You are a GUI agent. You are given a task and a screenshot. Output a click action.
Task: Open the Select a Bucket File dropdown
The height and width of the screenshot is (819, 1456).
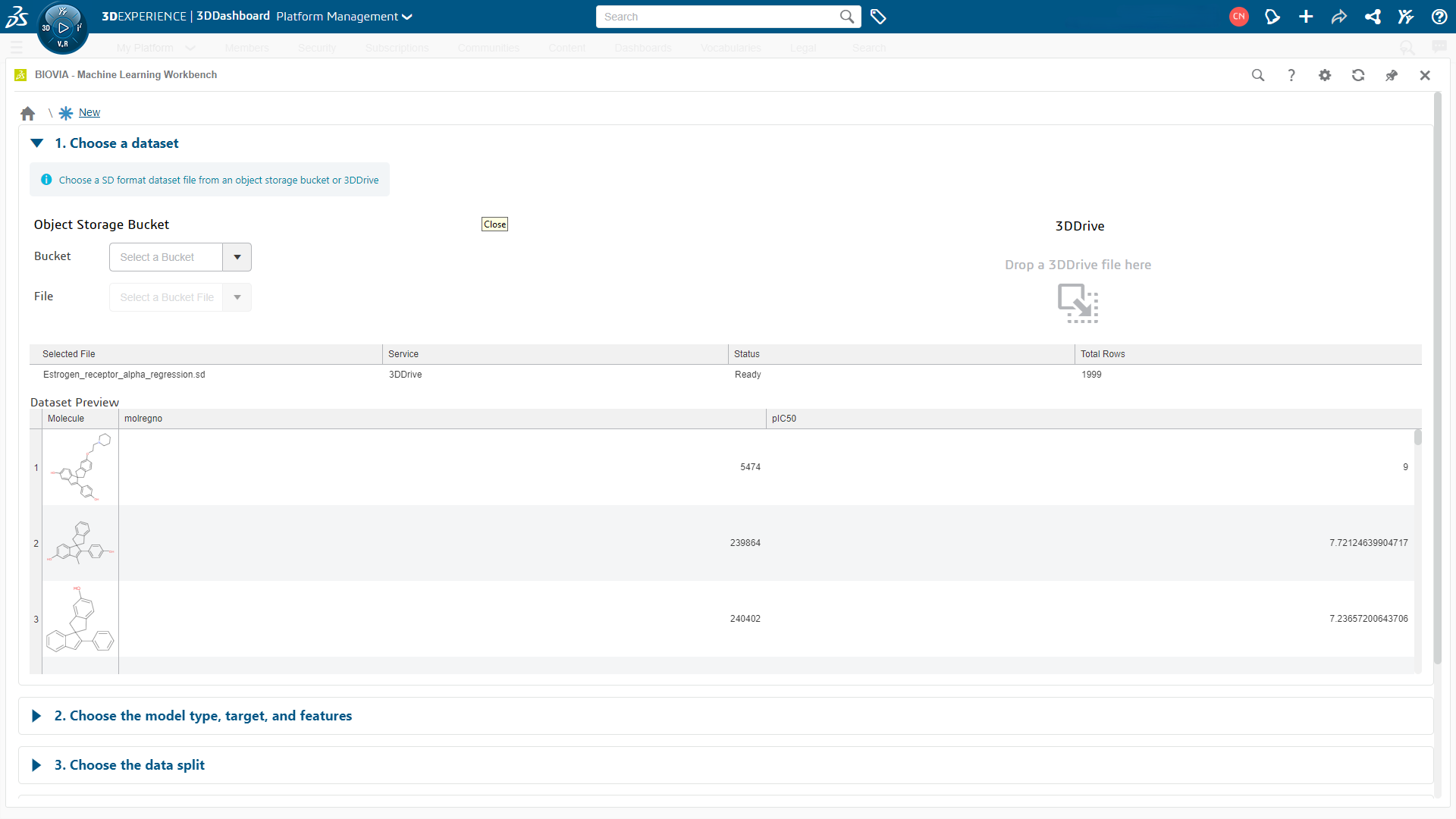[236, 297]
